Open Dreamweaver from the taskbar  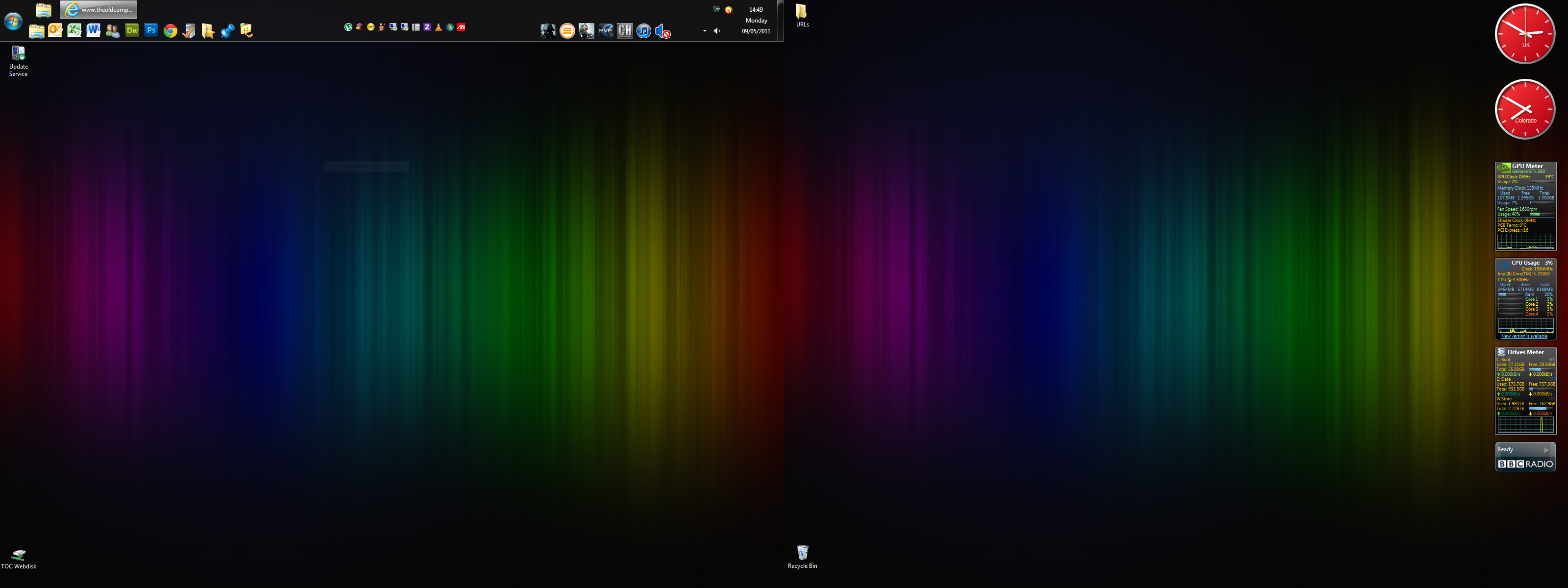pyautogui.click(x=131, y=30)
